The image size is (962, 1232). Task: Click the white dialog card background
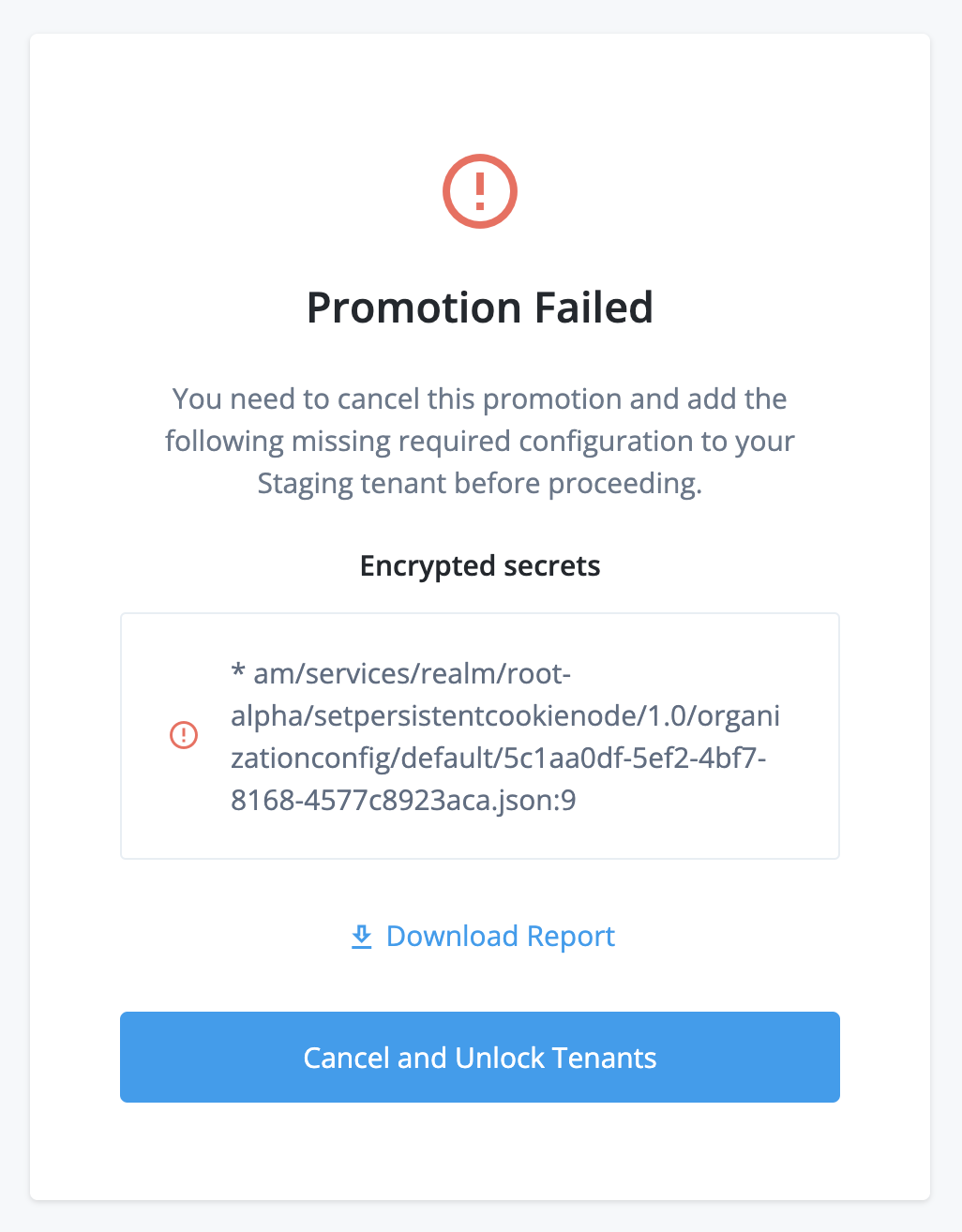point(480,94)
